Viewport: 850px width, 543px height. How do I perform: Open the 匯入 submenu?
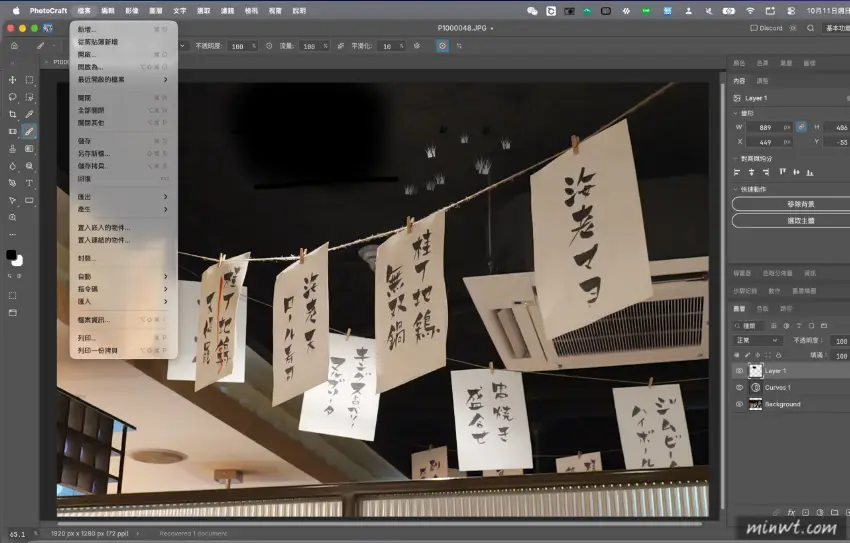point(123,301)
